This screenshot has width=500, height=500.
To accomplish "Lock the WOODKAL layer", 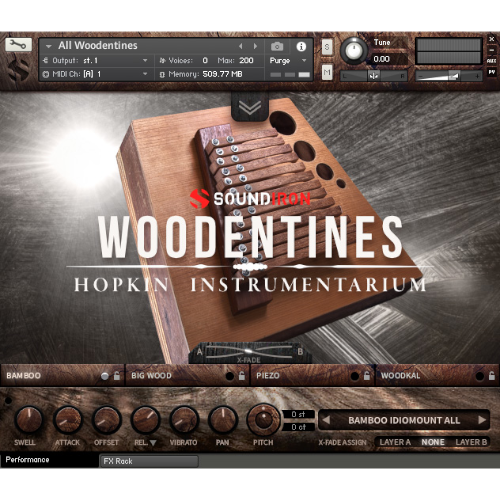I will point(492,376).
